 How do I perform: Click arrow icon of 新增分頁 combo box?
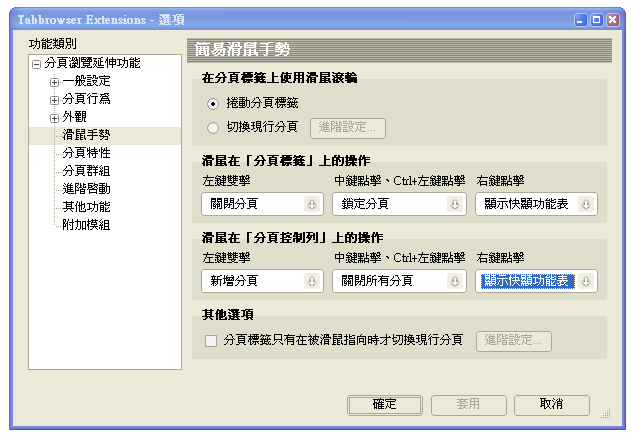pyautogui.click(x=312, y=281)
